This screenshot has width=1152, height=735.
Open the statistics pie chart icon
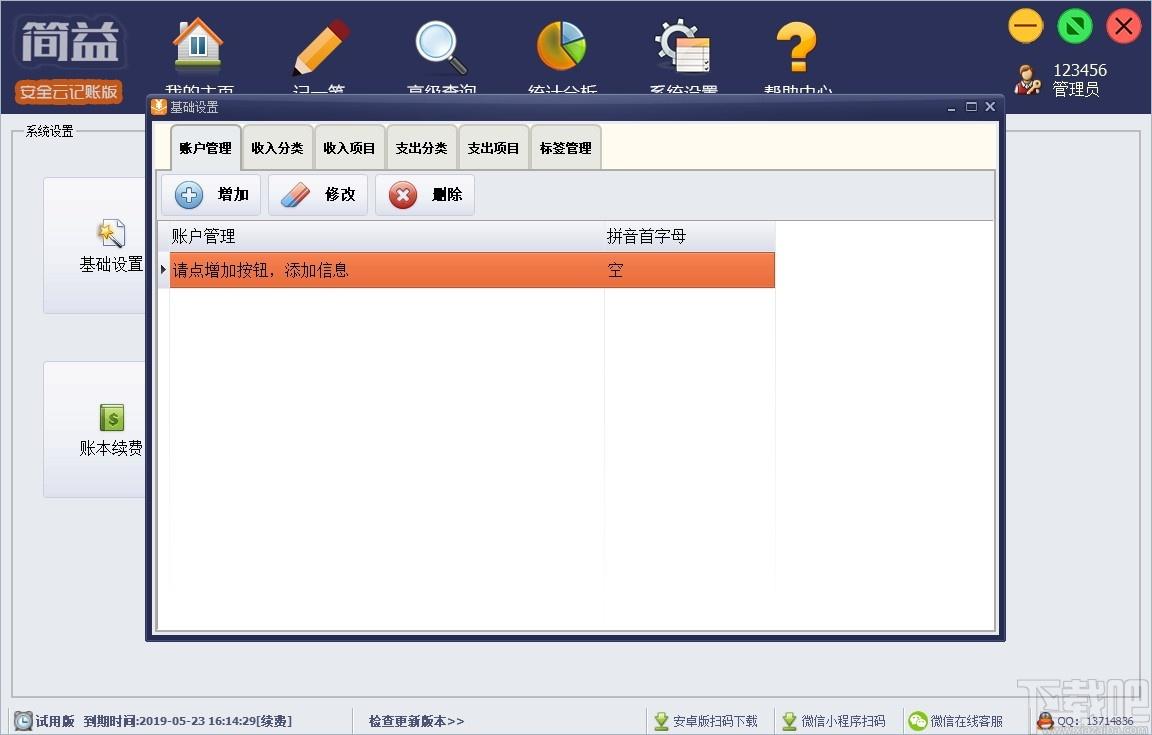click(x=562, y=46)
